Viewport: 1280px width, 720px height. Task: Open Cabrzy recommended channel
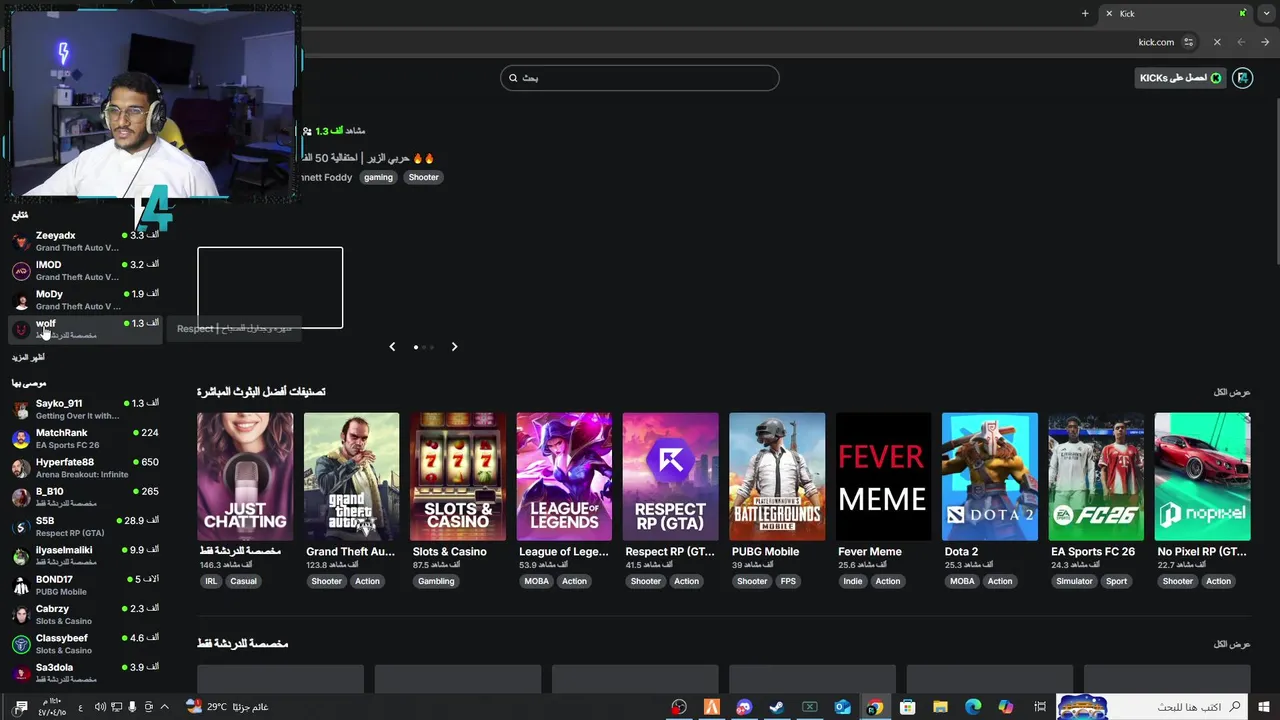click(85, 614)
